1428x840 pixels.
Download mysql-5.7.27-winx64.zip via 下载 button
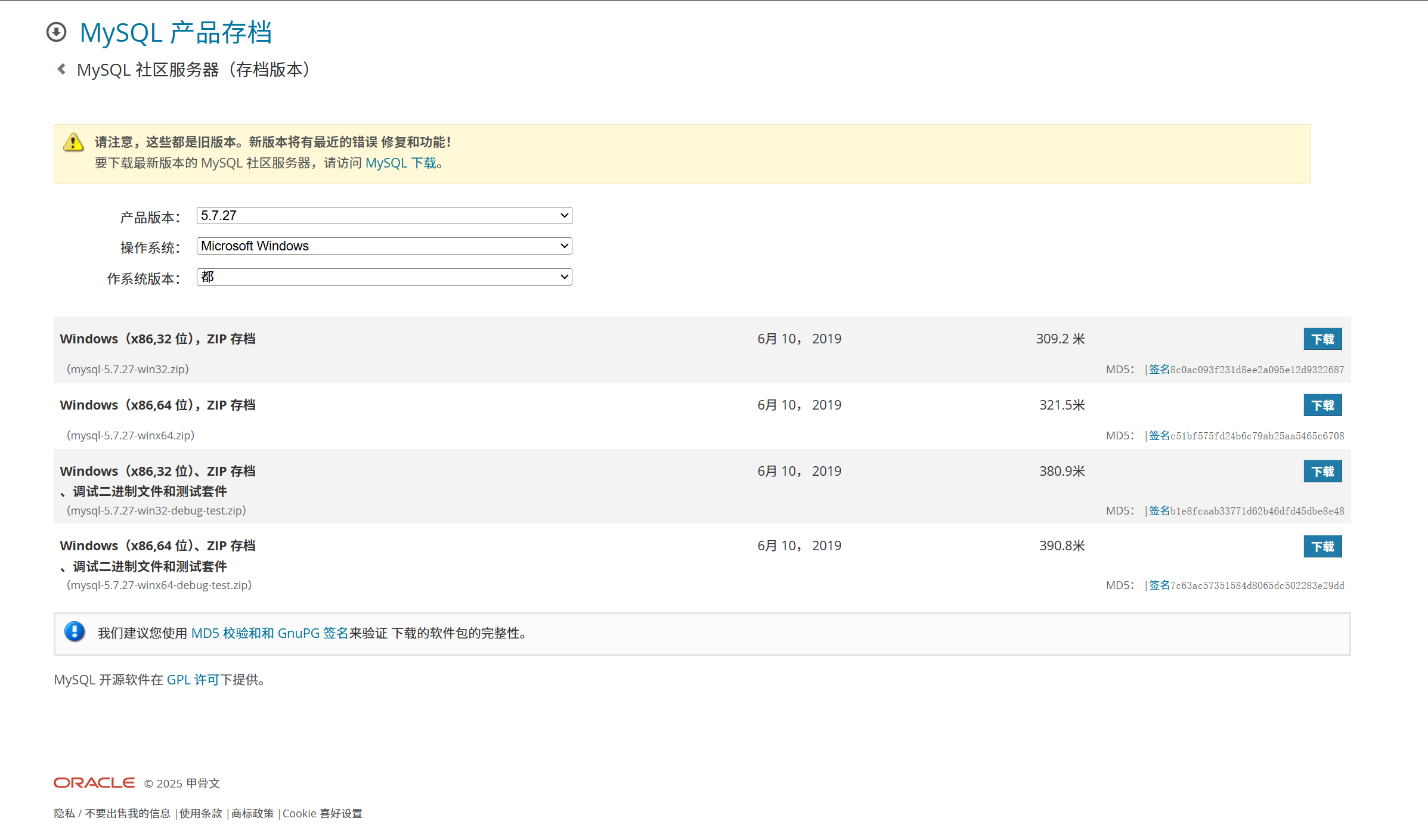pos(1322,405)
